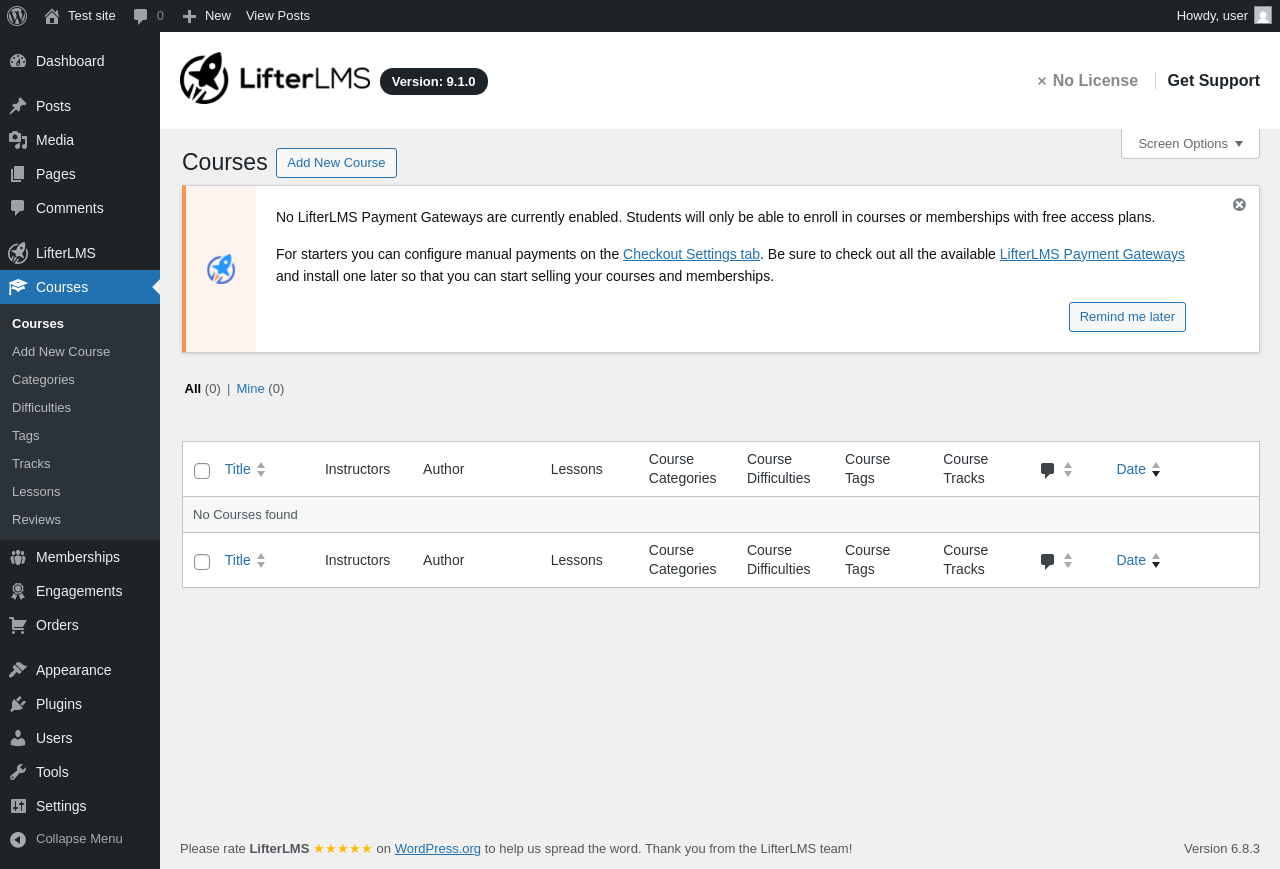This screenshot has height=869, width=1280.
Task: Open the comments bubble in admin bar
Action: click(x=148, y=16)
